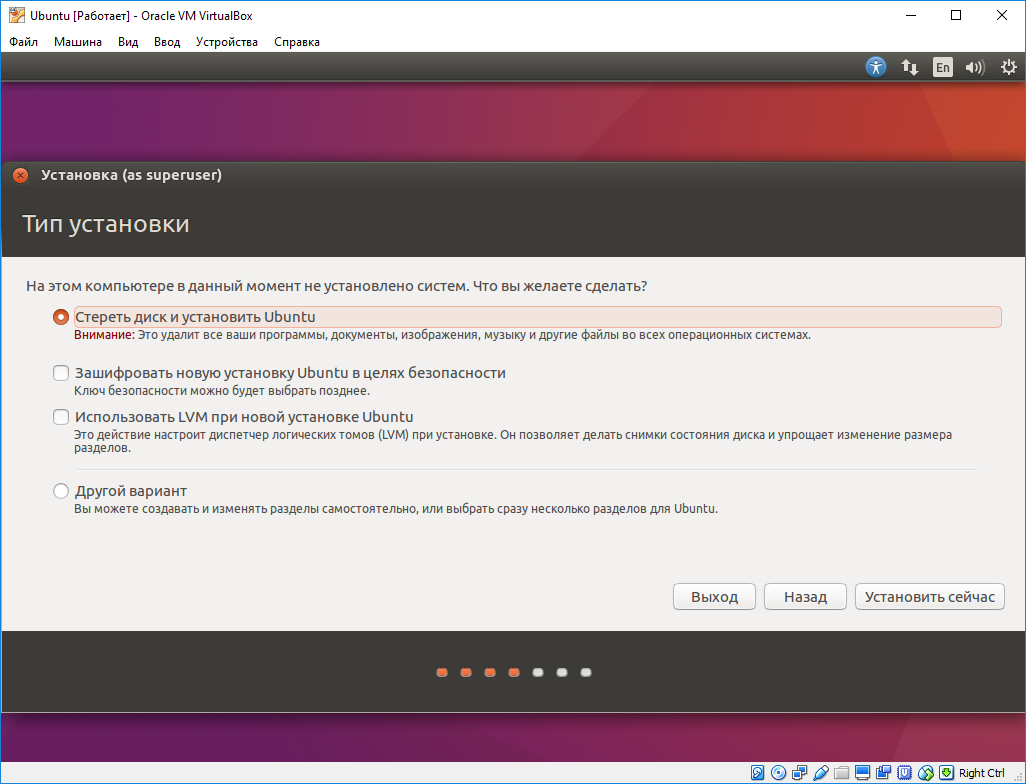The width and height of the screenshot is (1026, 784).
Task: Click the hard disk activity status icon
Action: [757, 773]
